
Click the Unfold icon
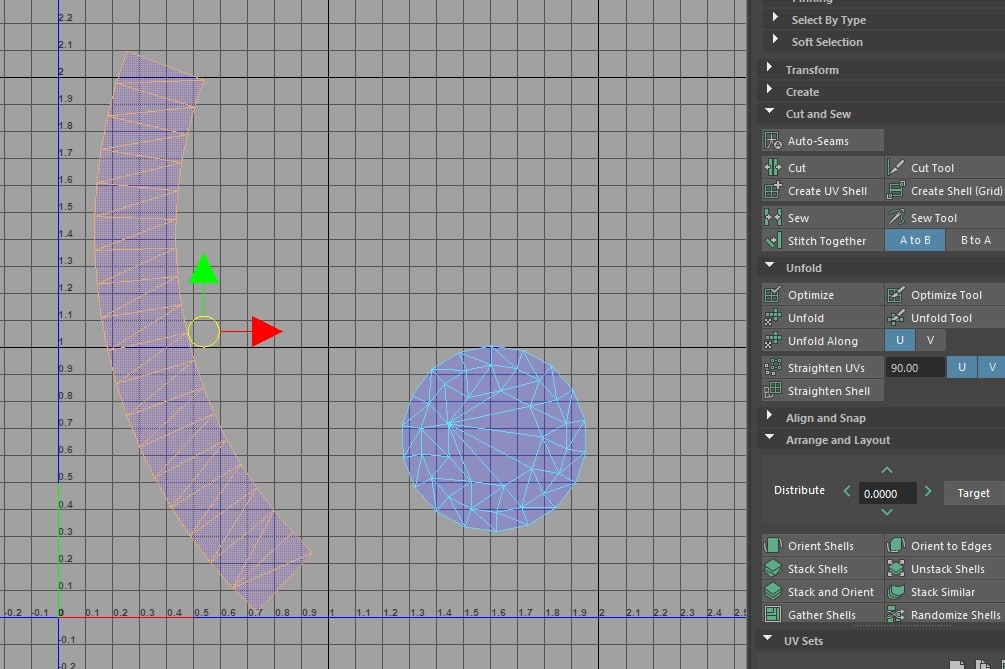772,317
